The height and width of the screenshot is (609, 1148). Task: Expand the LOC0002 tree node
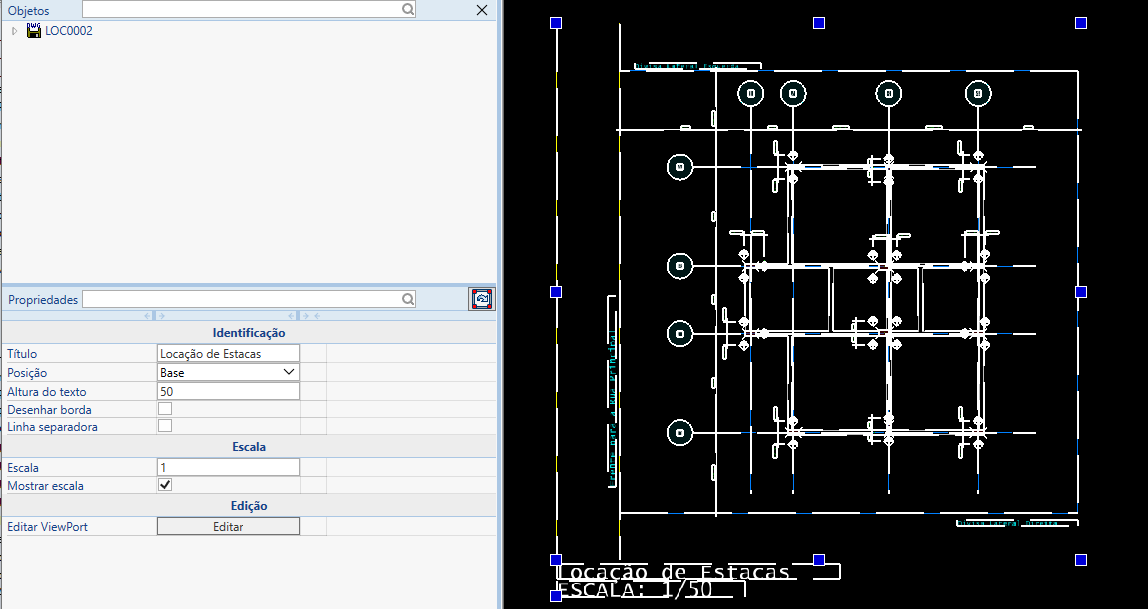[14, 31]
